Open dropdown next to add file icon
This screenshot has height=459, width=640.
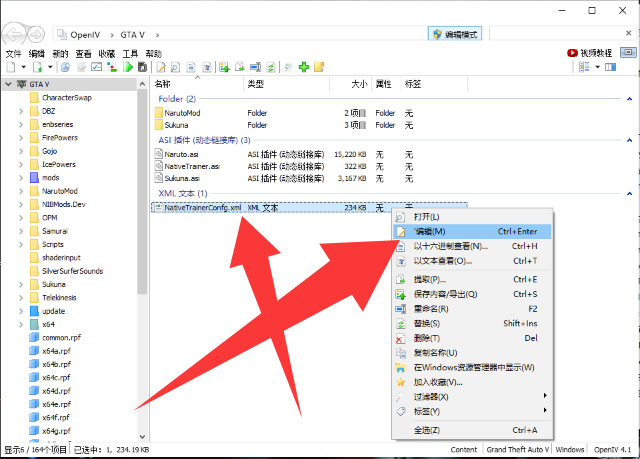click(x=50, y=67)
